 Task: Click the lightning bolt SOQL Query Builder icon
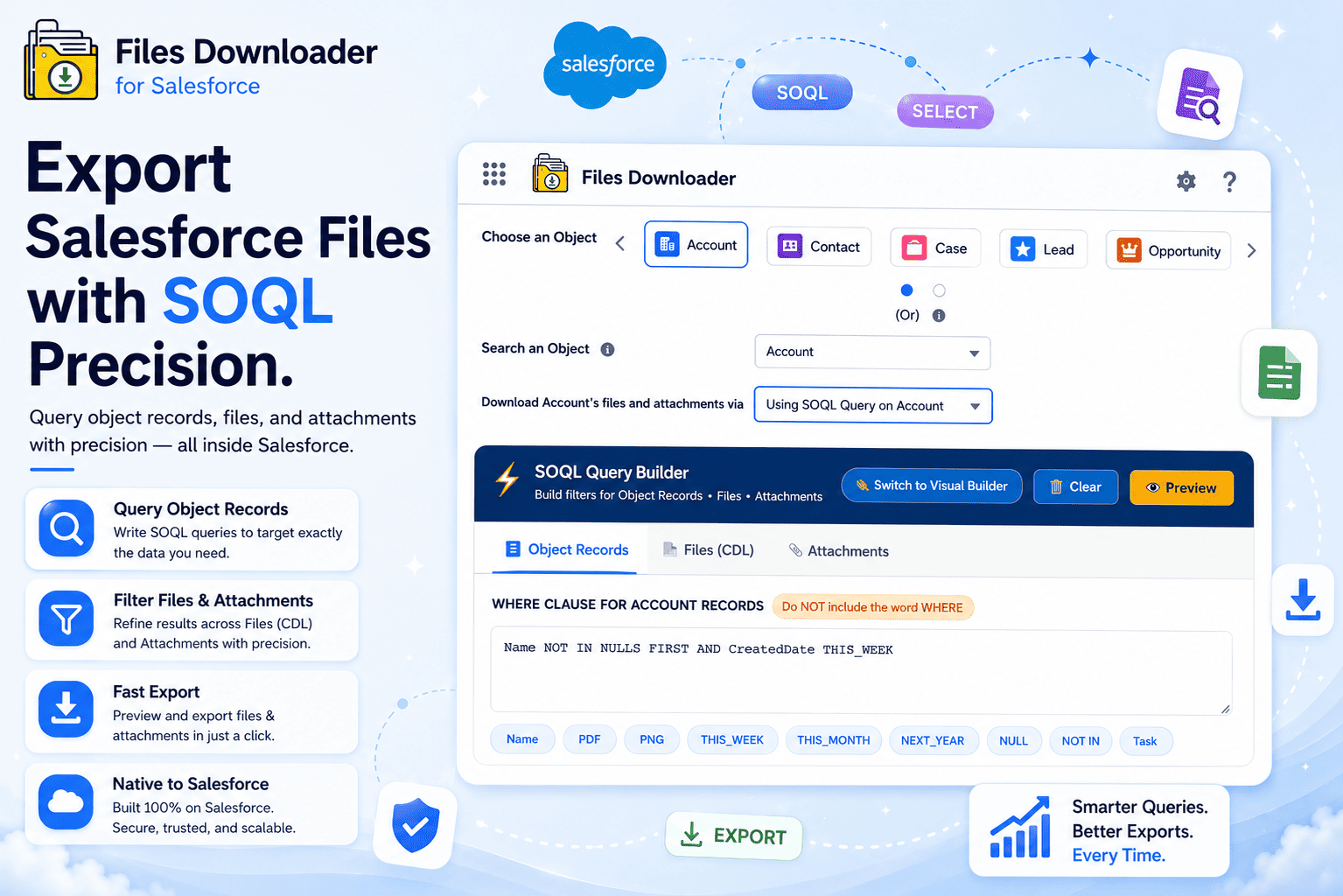[x=507, y=479]
